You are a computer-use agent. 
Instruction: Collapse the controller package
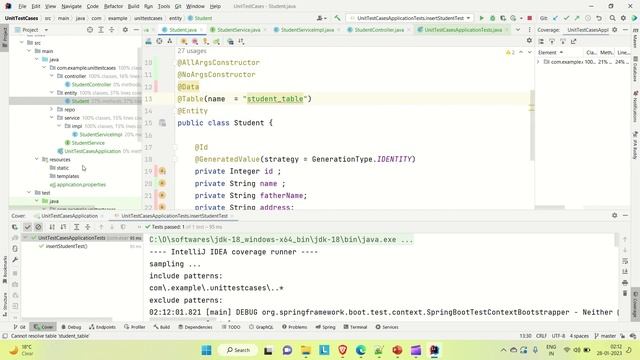point(52,76)
